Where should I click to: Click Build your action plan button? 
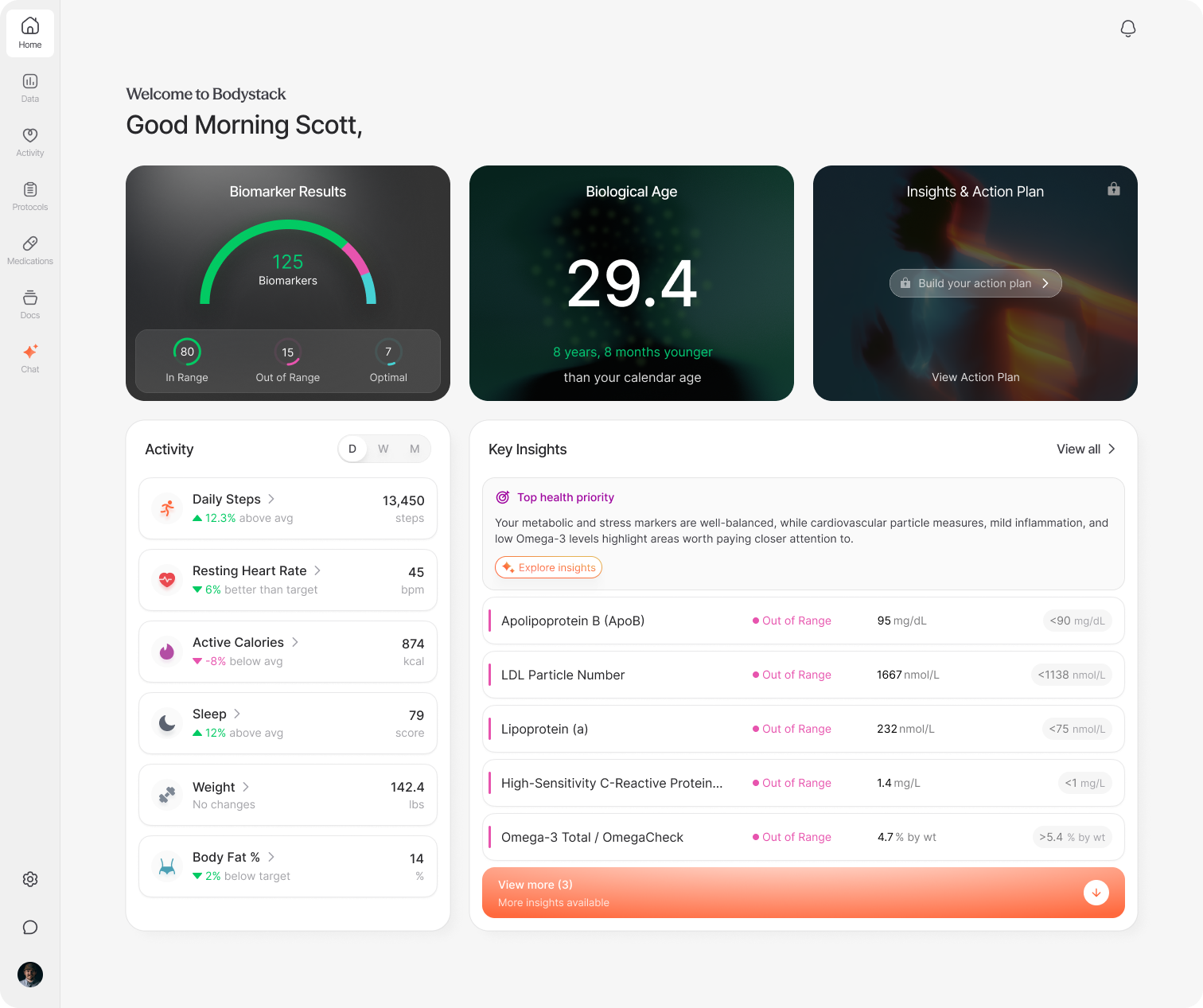pos(975,283)
